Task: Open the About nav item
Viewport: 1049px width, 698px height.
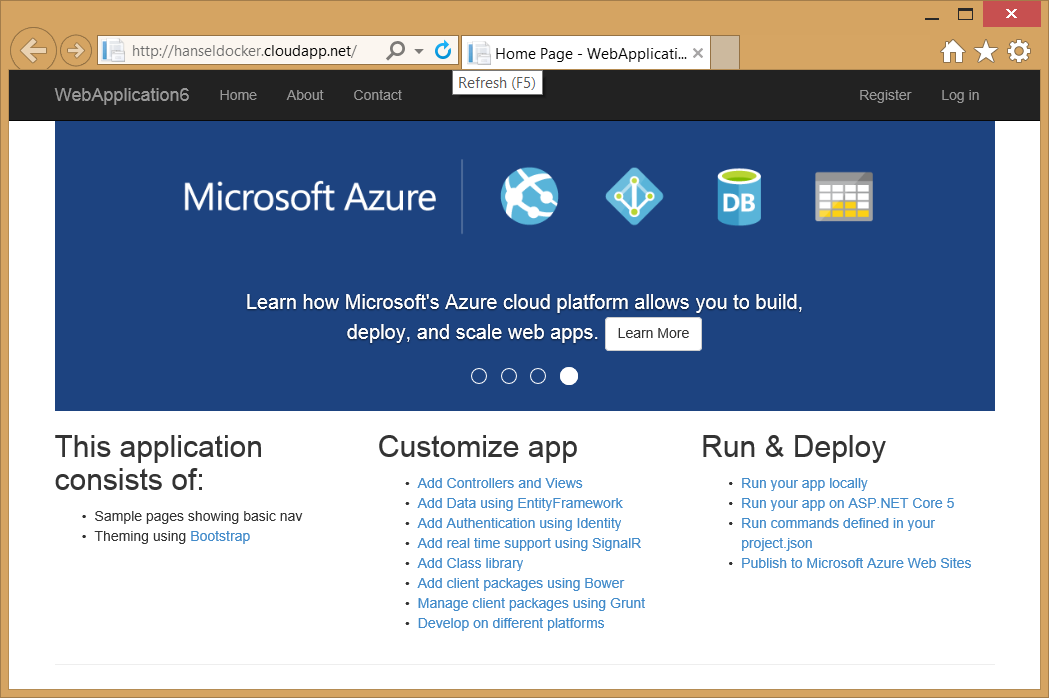Action: tap(305, 95)
